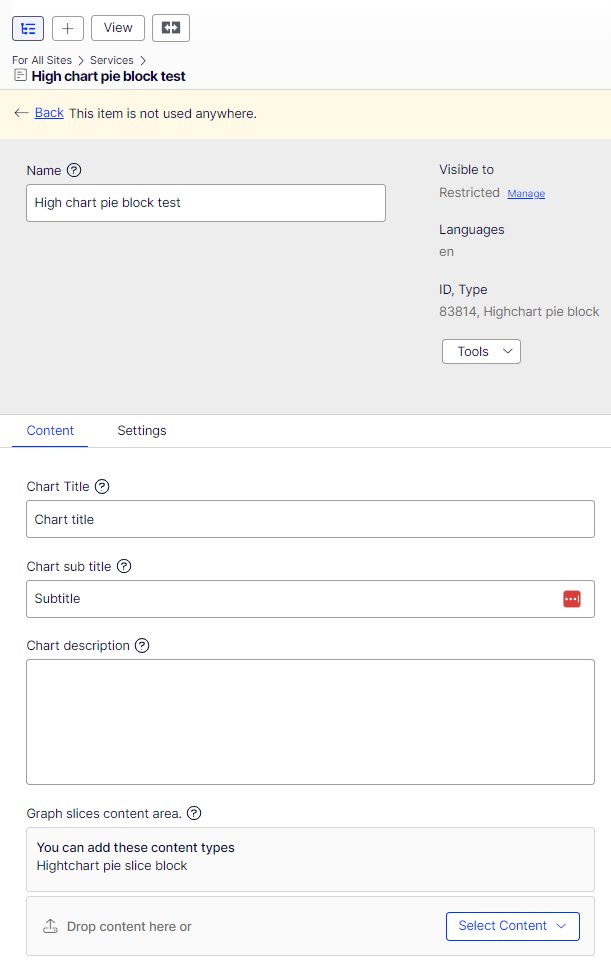This screenshot has height=969, width=611.
Task: Click the Chart sub title input field
Action: click(310, 599)
